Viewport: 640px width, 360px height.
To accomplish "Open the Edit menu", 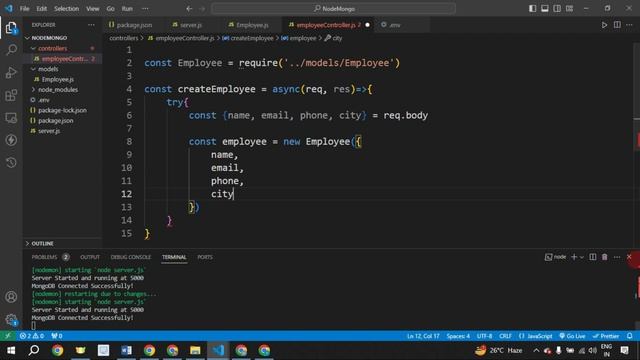I will 42,9.
